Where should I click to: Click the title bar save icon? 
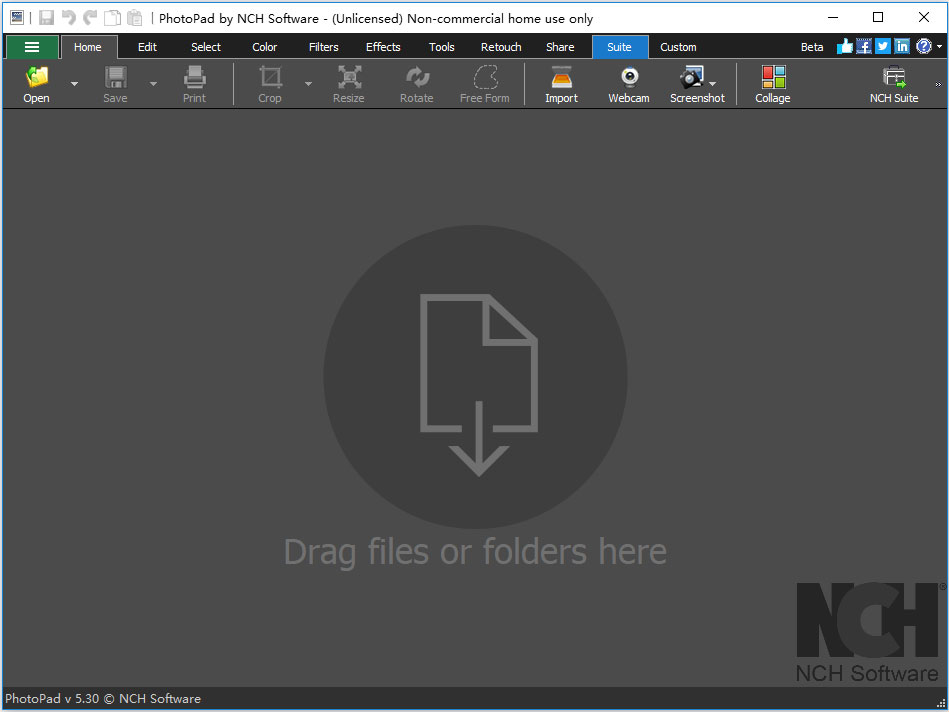pyautogui.click(x=47, y=18)
